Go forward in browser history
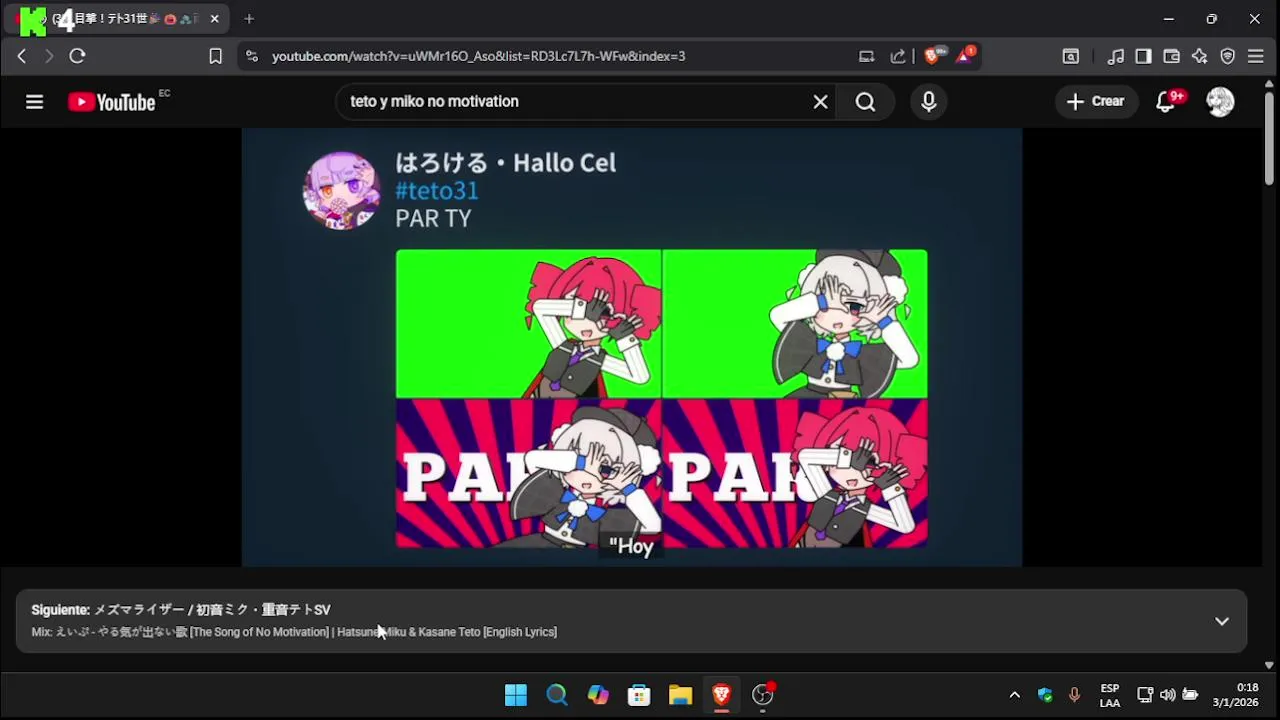 click(x=49, y=56)
